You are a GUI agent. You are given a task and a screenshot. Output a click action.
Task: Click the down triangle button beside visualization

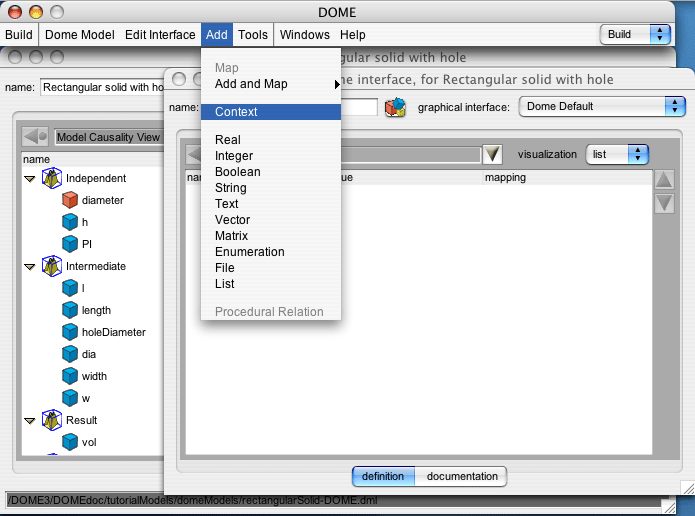[492, 154]
